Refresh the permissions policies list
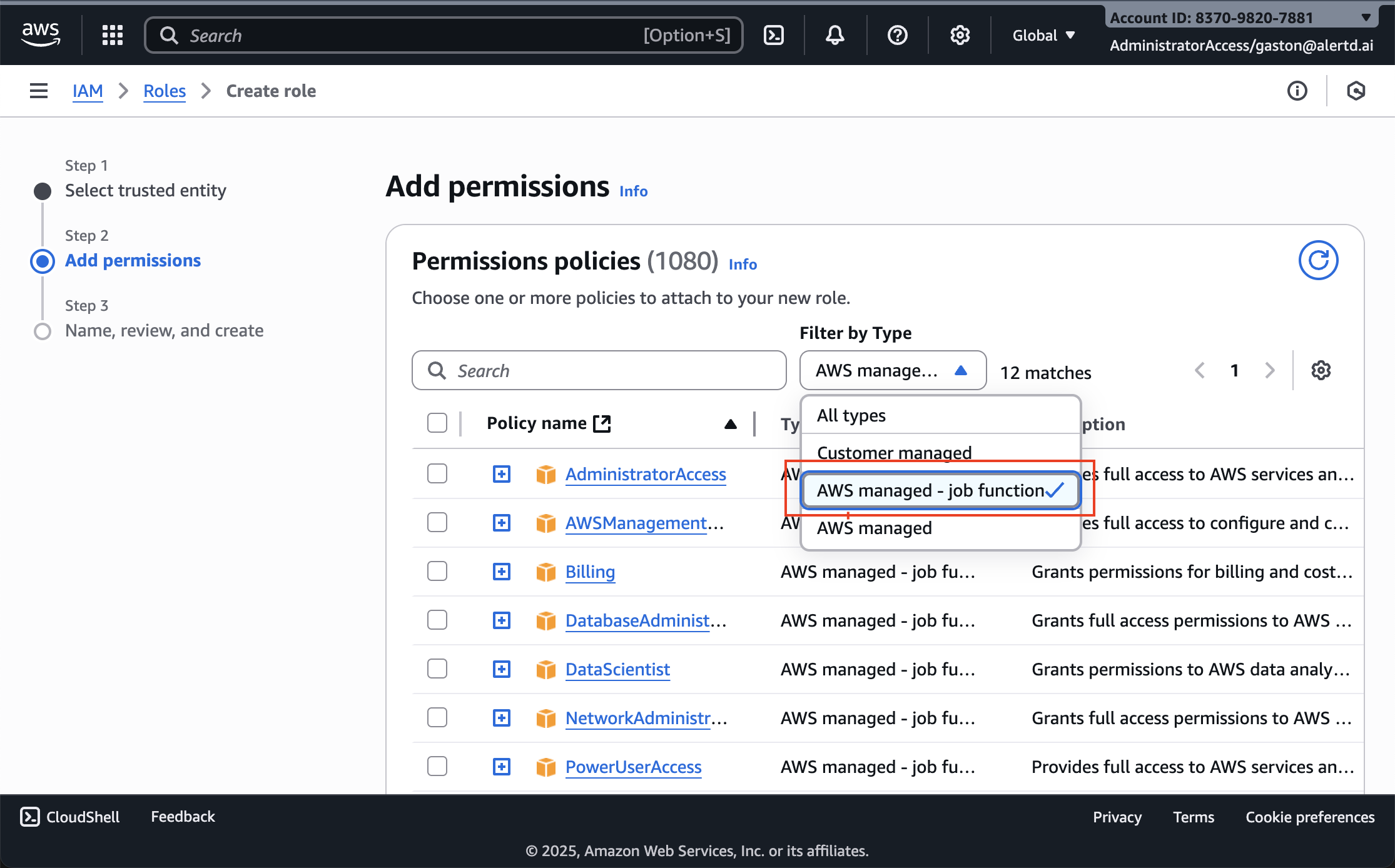The height and width of the screenshot is (868, 1395). [x=1319, y=260]
